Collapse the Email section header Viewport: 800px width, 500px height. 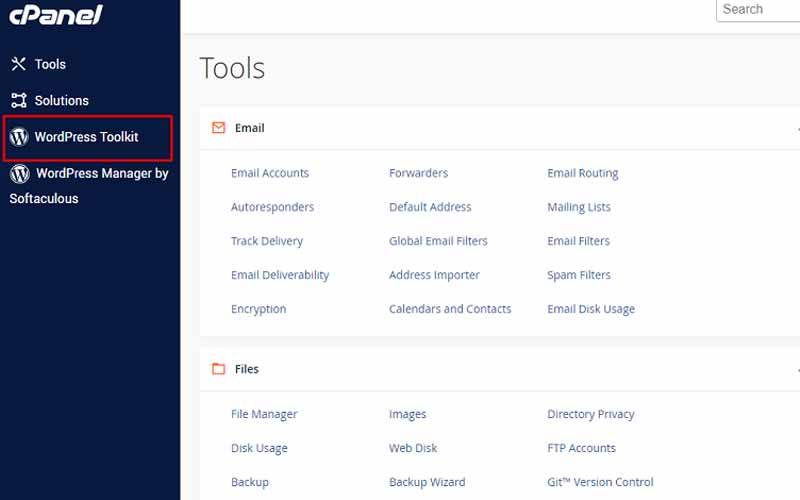pyautogui.click(x=500, y=128)
